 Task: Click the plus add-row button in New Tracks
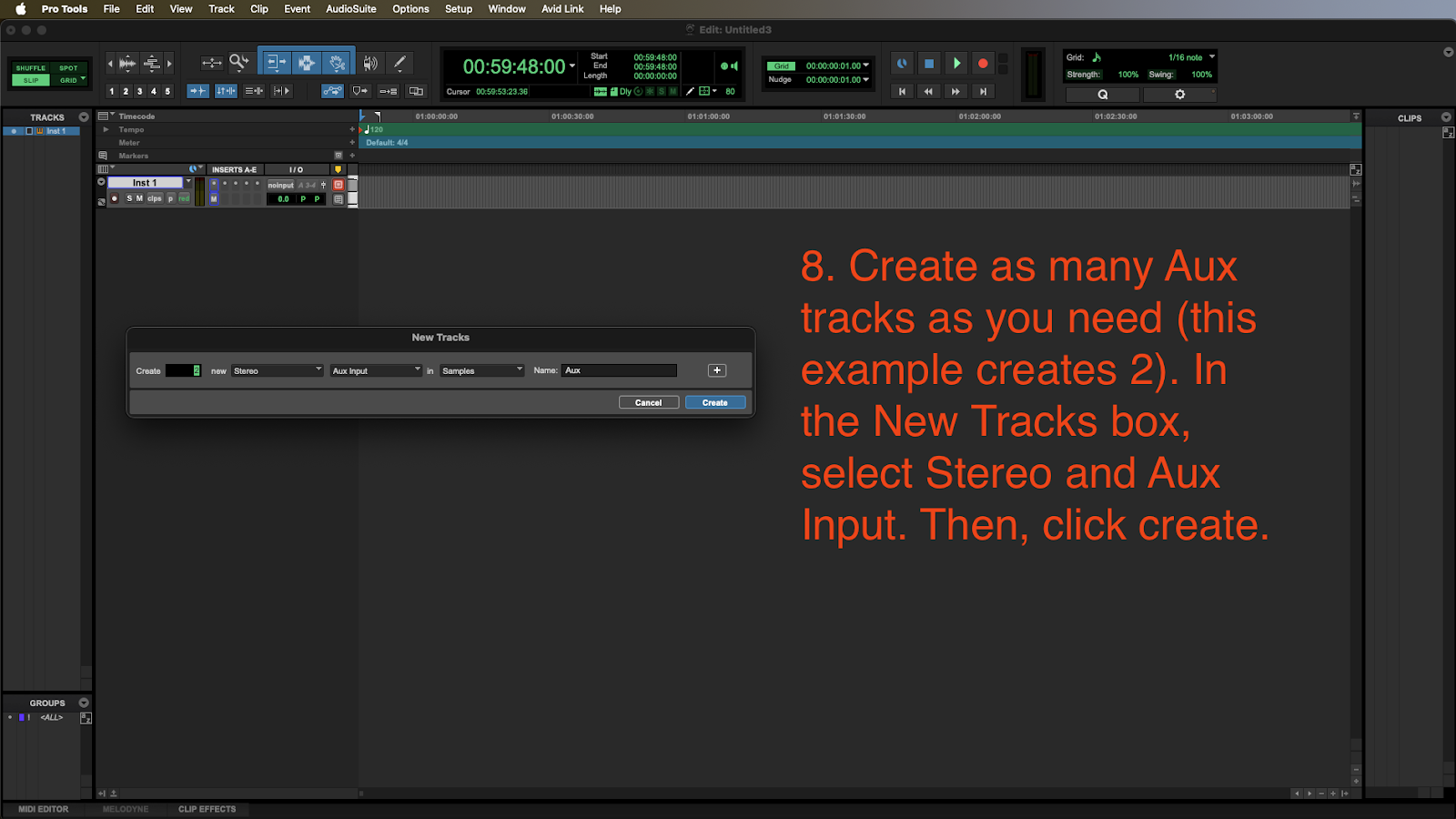[x=717, y=370]
